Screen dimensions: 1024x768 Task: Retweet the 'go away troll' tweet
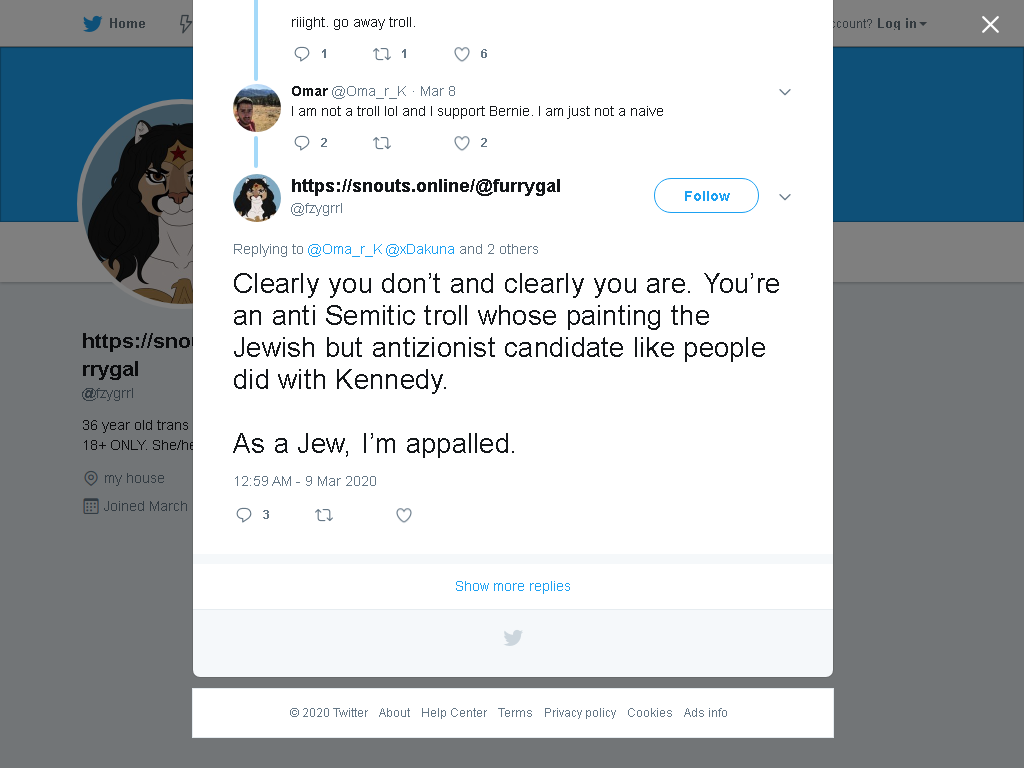382,54
